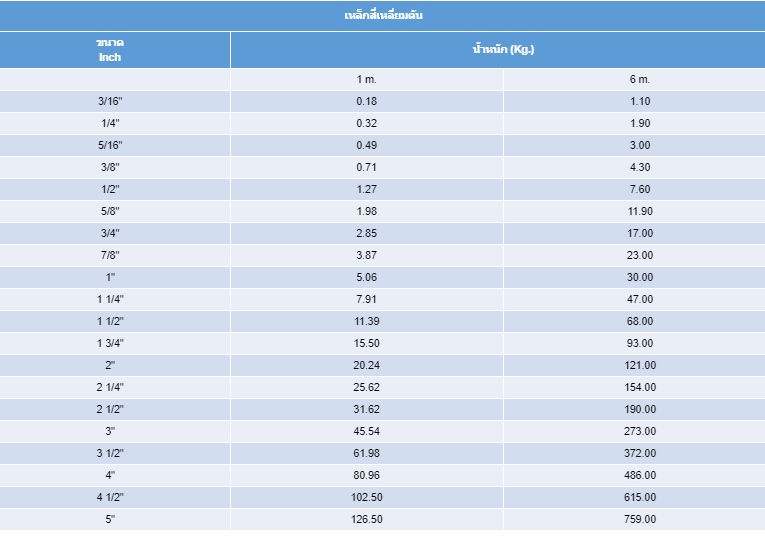
Task: Click the 3/16" size cell
Action: (x=110, y=101)
